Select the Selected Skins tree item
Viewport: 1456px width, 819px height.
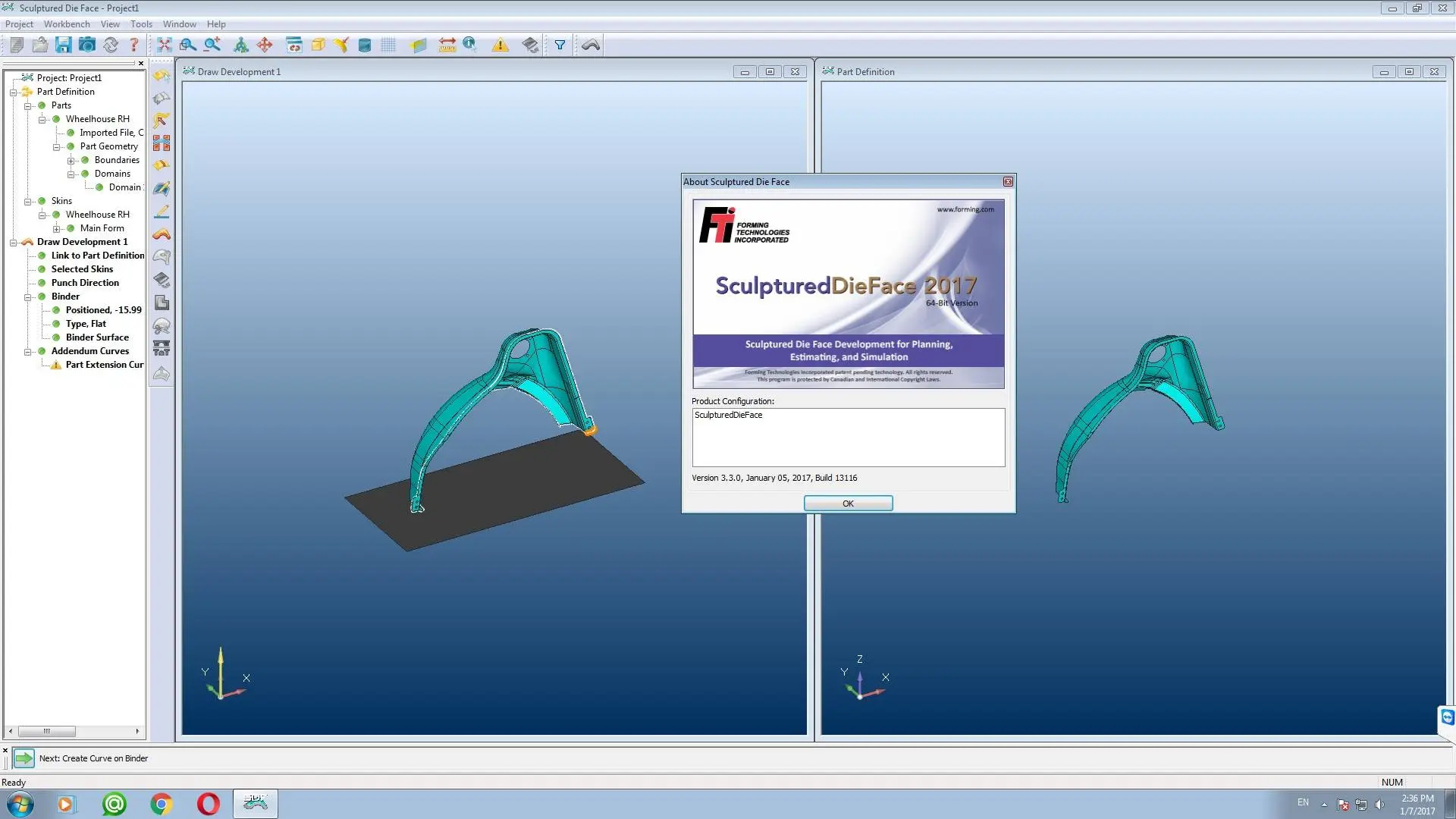tap(82, 269)
